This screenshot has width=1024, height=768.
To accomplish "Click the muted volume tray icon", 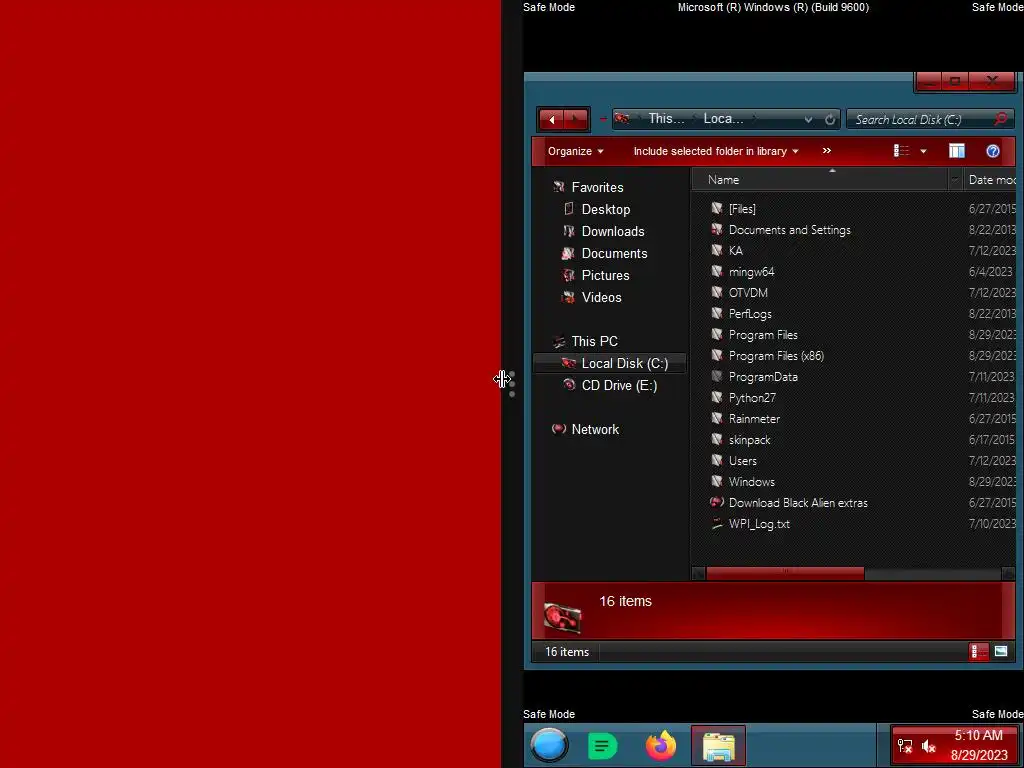I will pos(929,746).
